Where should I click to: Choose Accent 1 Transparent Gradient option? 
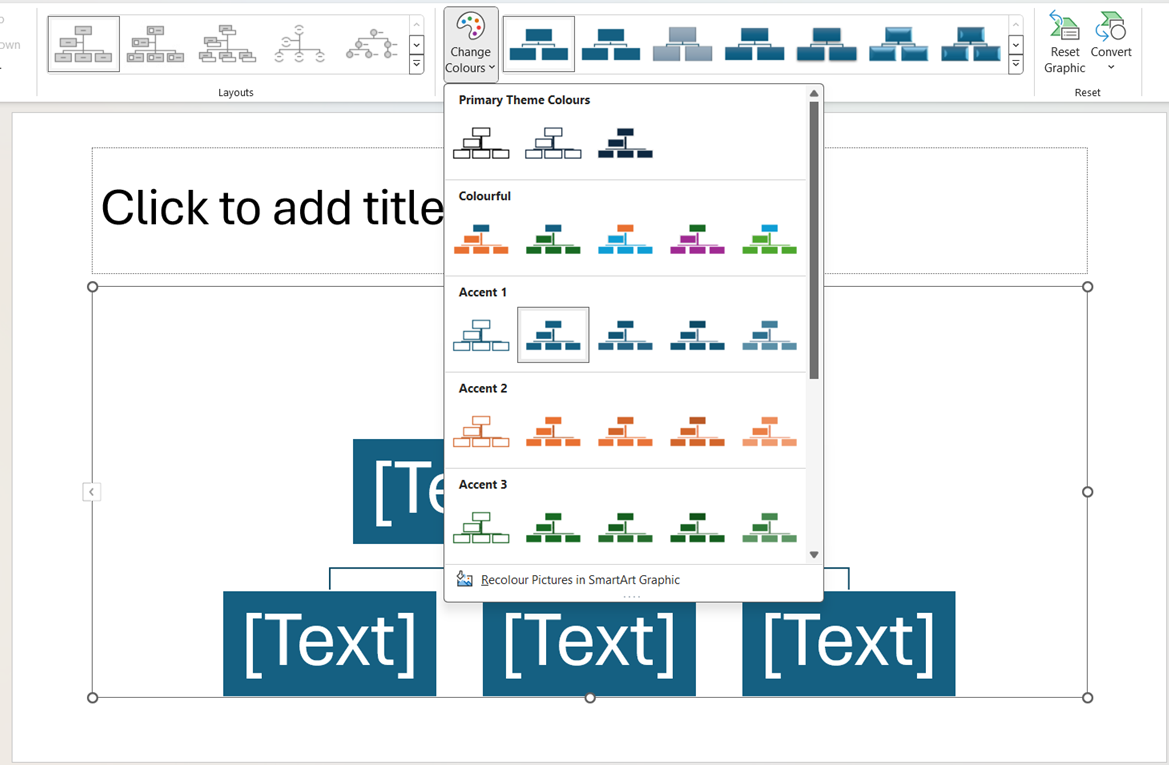tap(769, 336)
